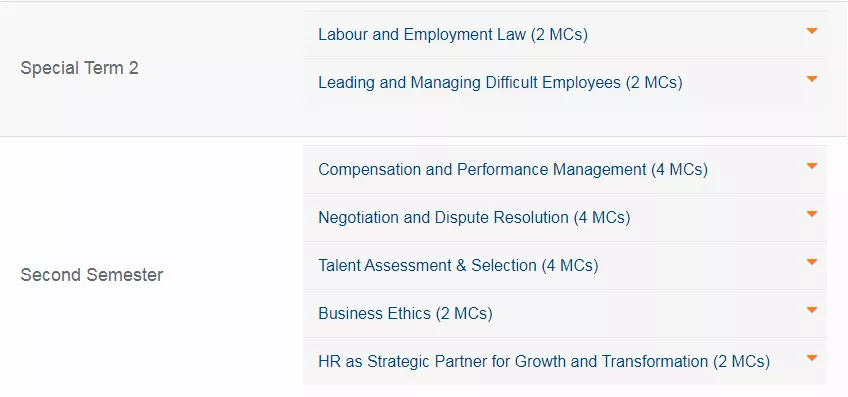848x397 pixels.
Task: Expand Labour and Employment Law via orange arrow
Action: point(811,31)
